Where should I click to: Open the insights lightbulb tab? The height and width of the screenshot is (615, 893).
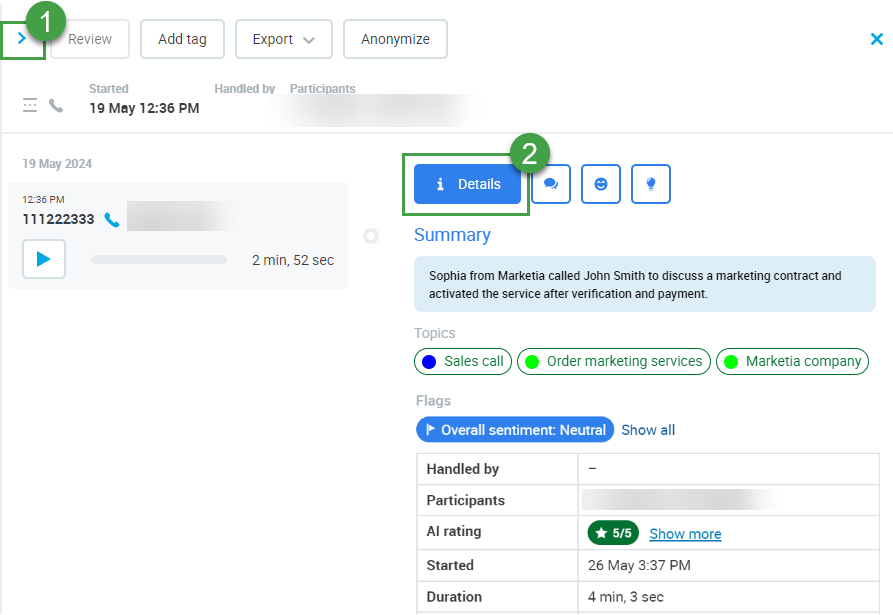point(651,184)
